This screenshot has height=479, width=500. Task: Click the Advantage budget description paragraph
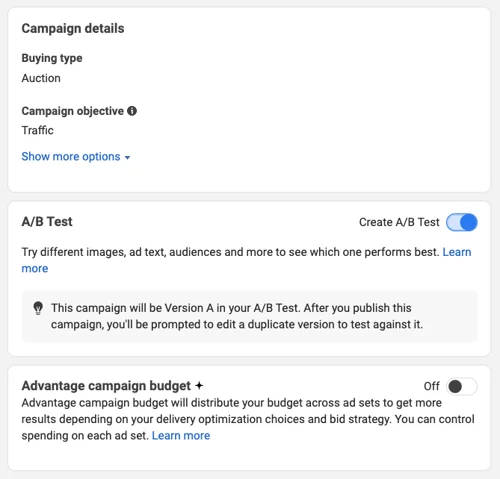click(x=248, y=419)
